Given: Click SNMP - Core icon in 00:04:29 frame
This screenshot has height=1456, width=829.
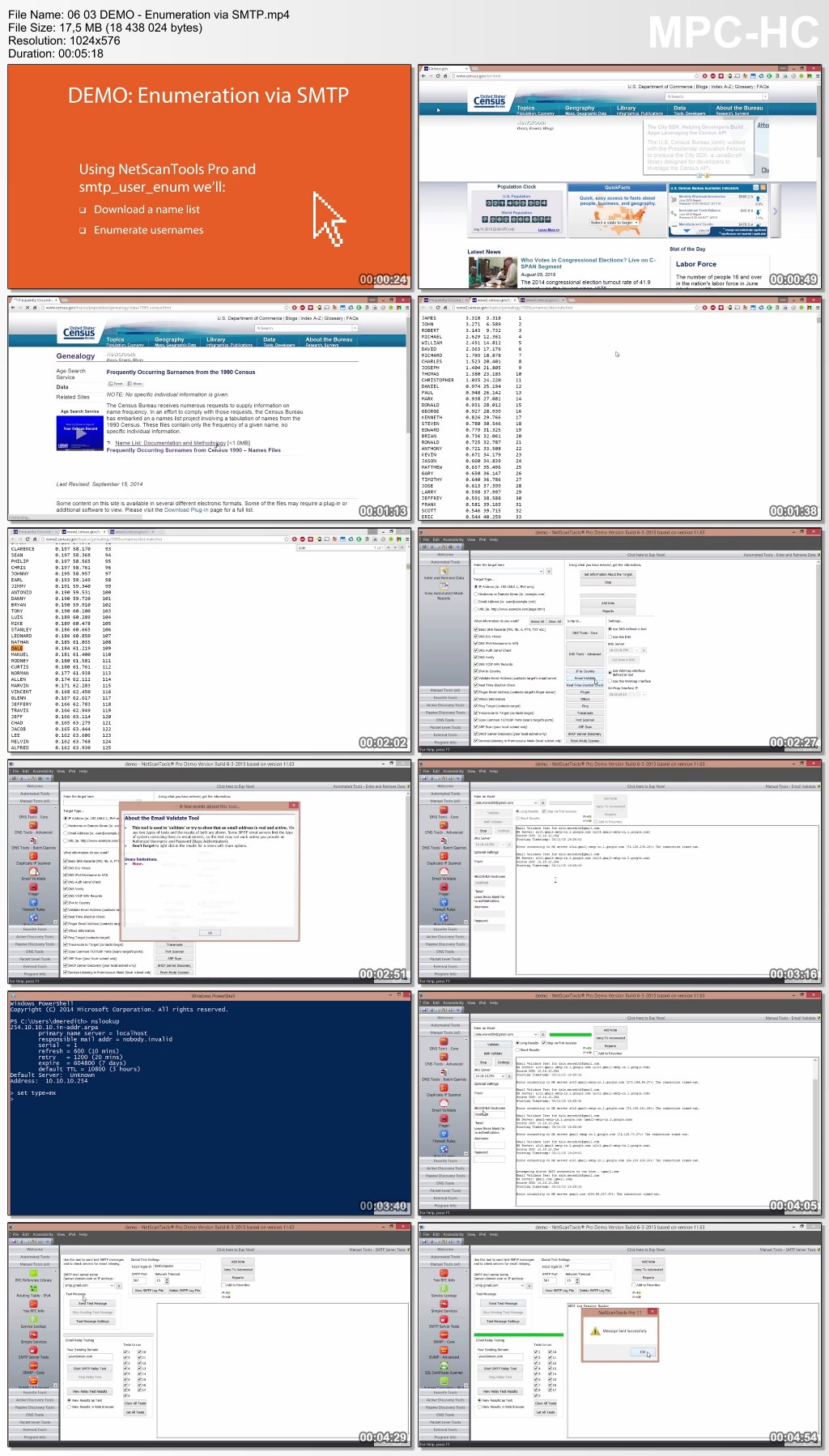Looking at the screenshot, I should pos(33,1364).
